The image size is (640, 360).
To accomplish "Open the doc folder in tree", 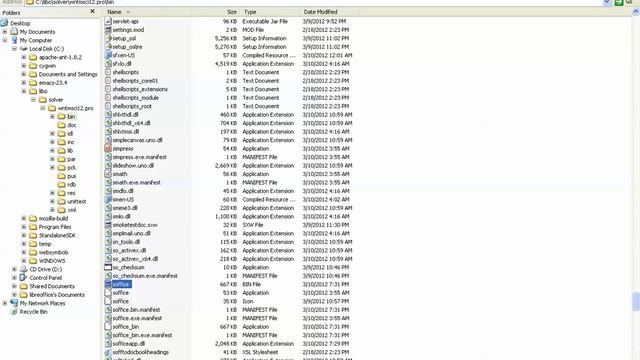I will [72, 125].
